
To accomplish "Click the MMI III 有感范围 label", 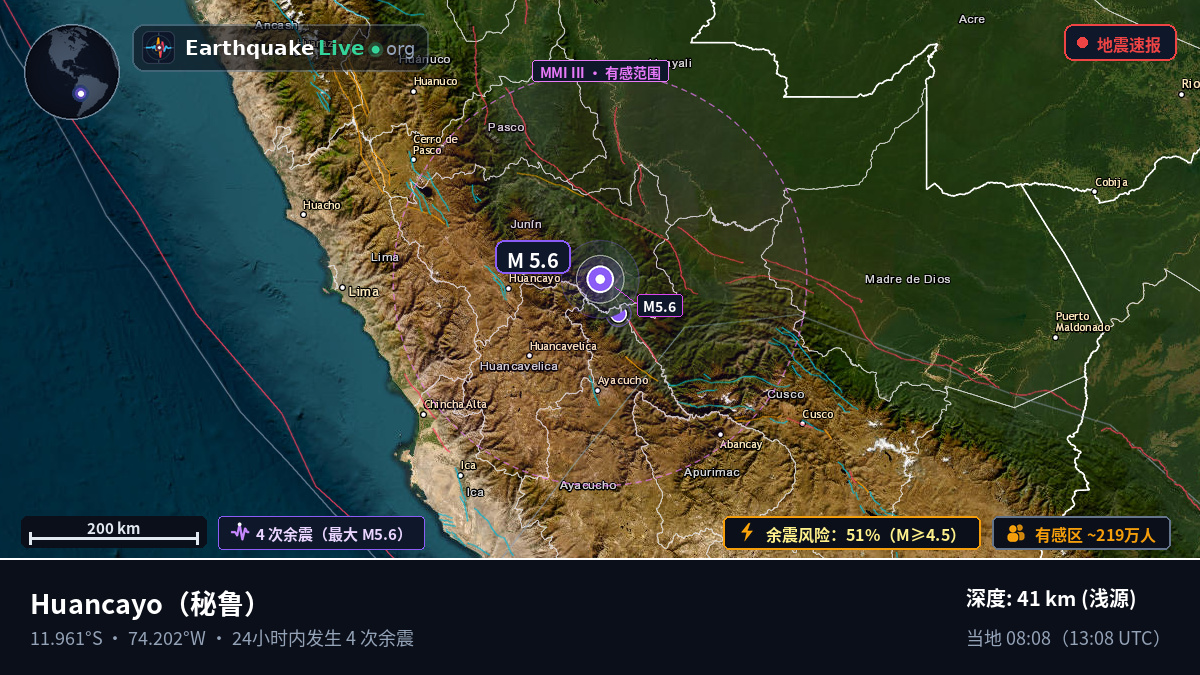I will [x=600, y=72].
